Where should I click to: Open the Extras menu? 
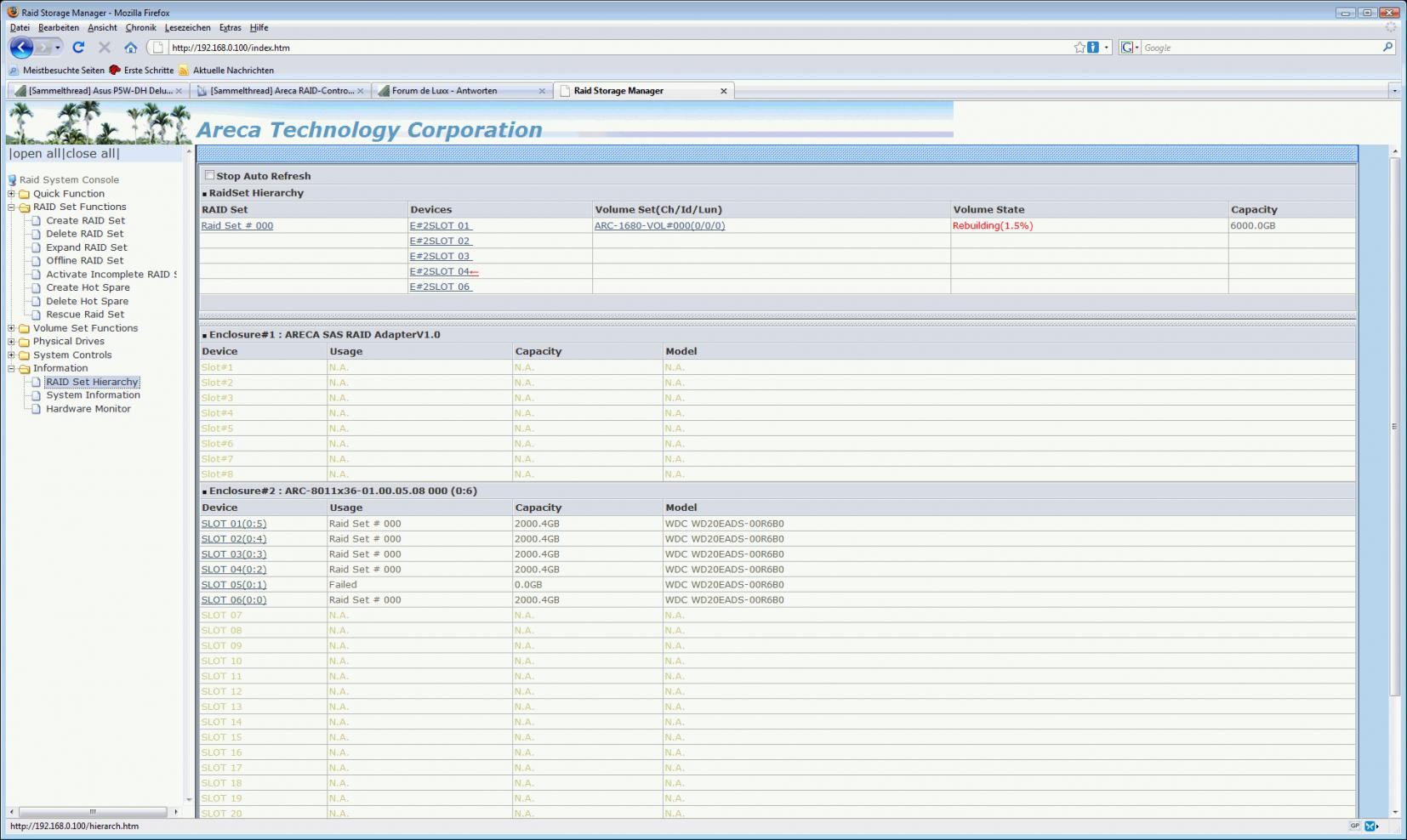231,27
